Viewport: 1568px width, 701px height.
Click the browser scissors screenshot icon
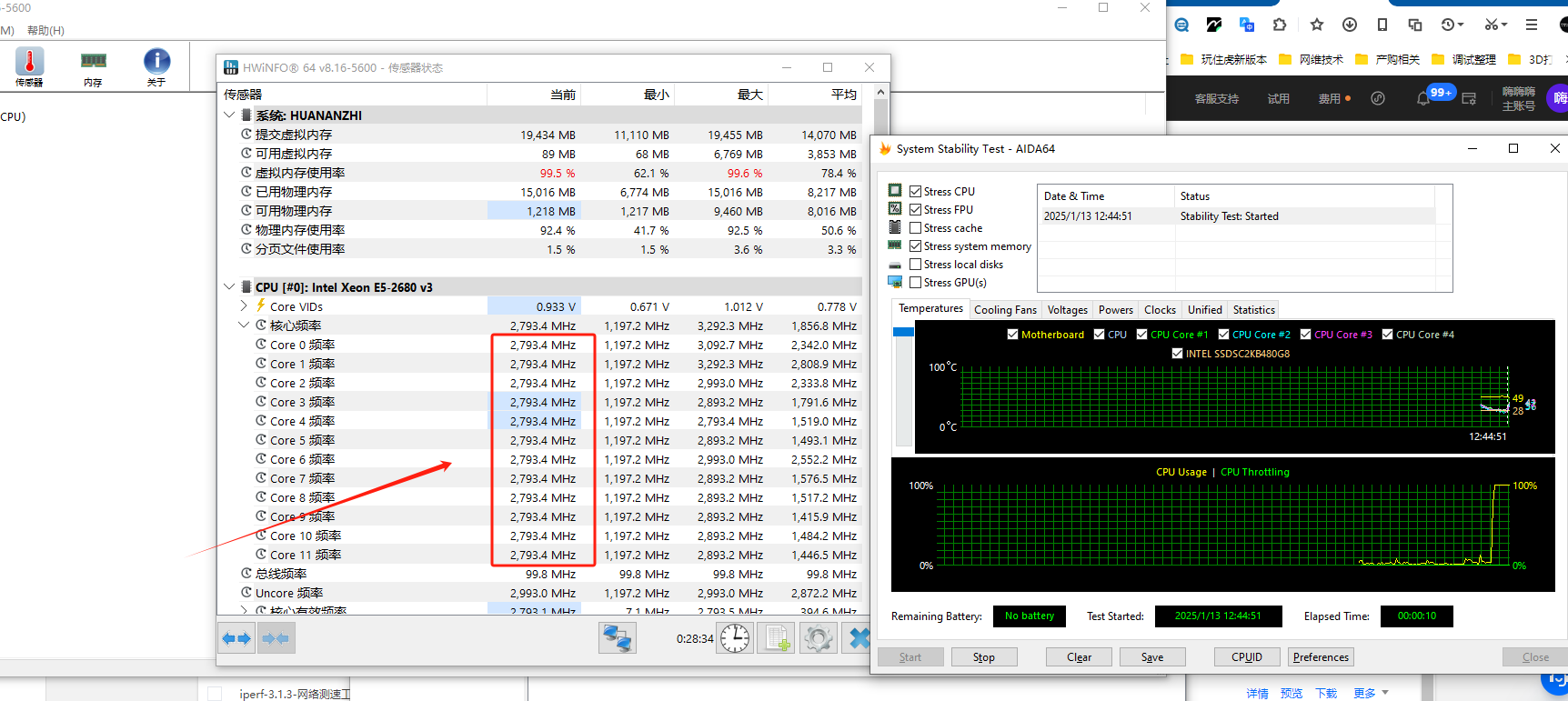[1492, 25]
